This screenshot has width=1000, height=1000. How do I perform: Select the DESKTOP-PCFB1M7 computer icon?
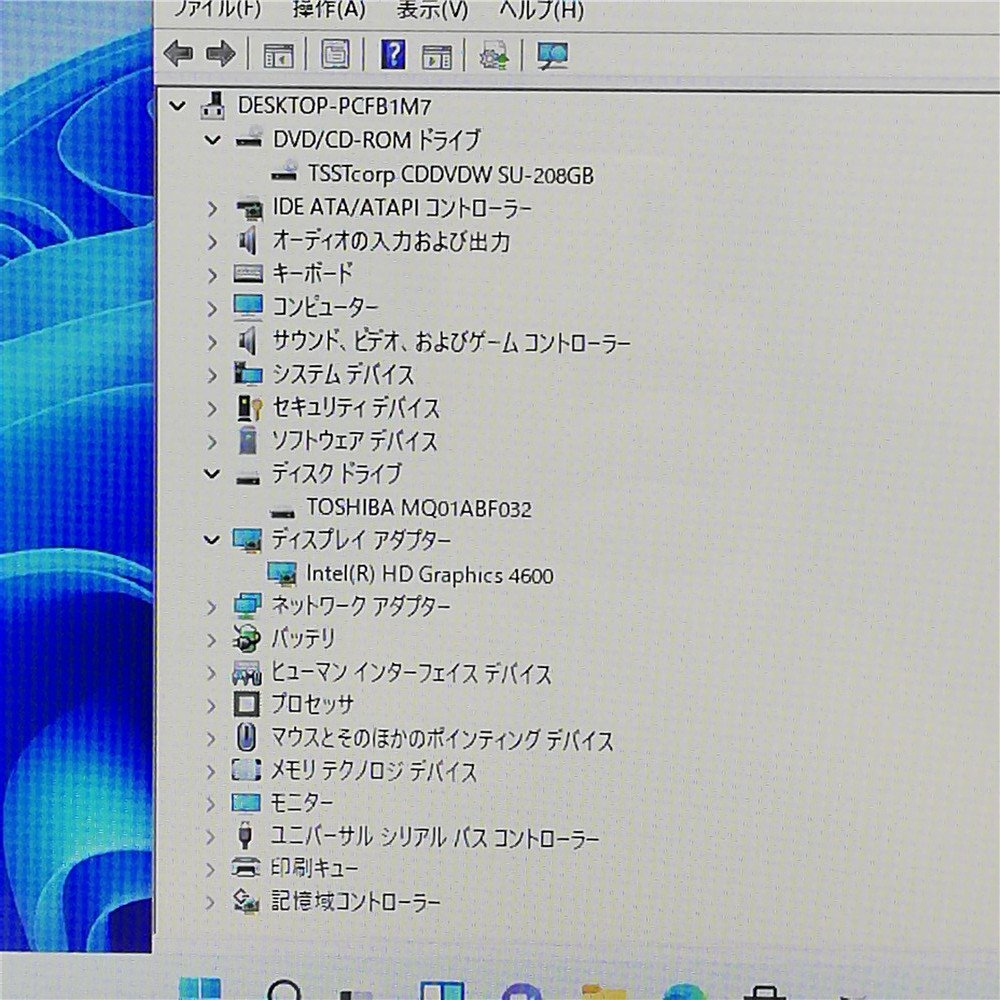point(214,105)
